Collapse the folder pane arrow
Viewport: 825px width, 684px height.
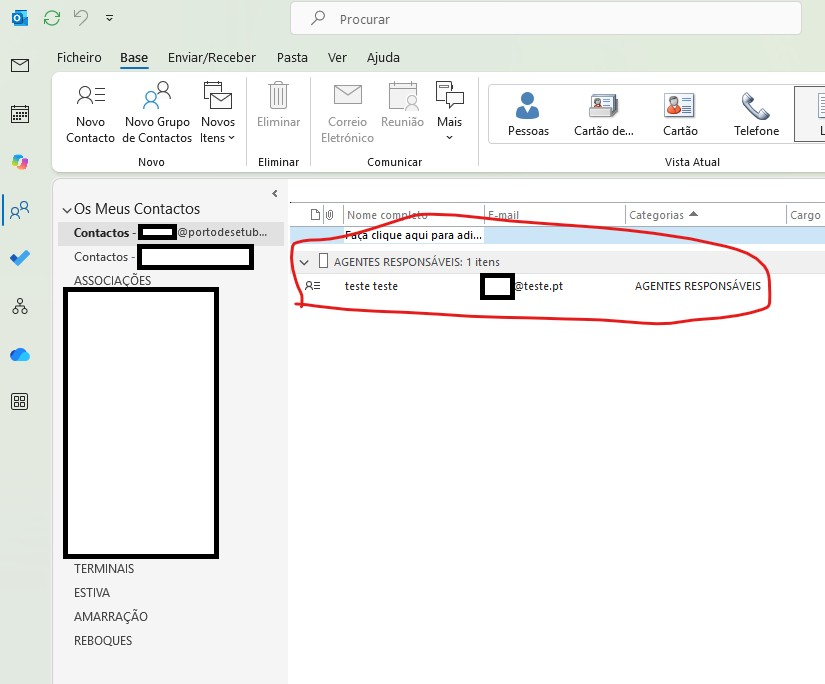coord(275,194)
